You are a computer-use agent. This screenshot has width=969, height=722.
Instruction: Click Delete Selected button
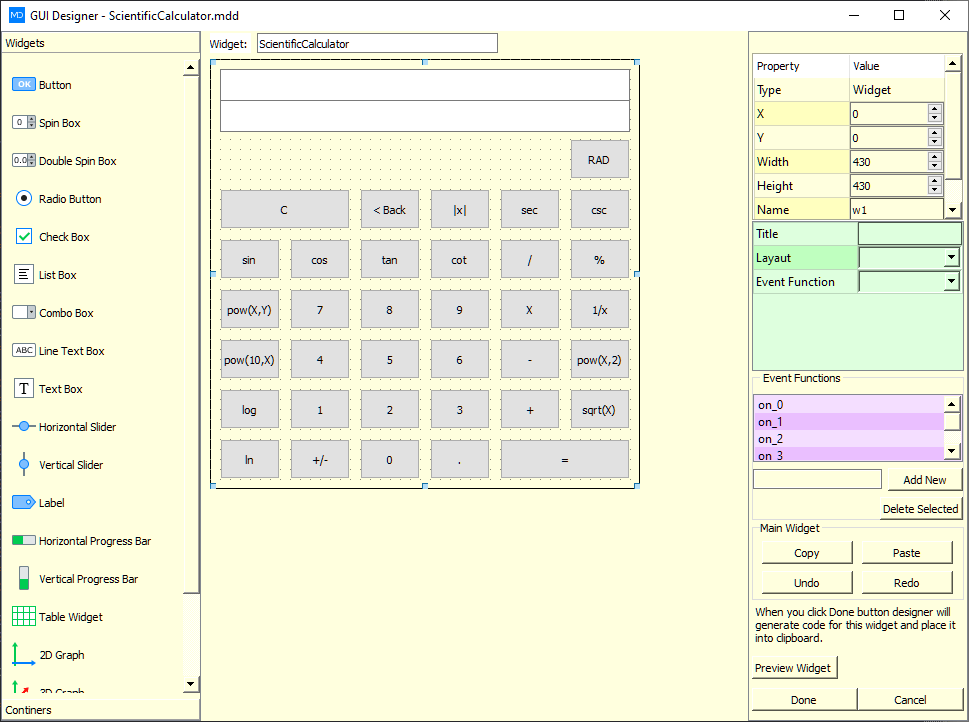click(x=920, y=509)
